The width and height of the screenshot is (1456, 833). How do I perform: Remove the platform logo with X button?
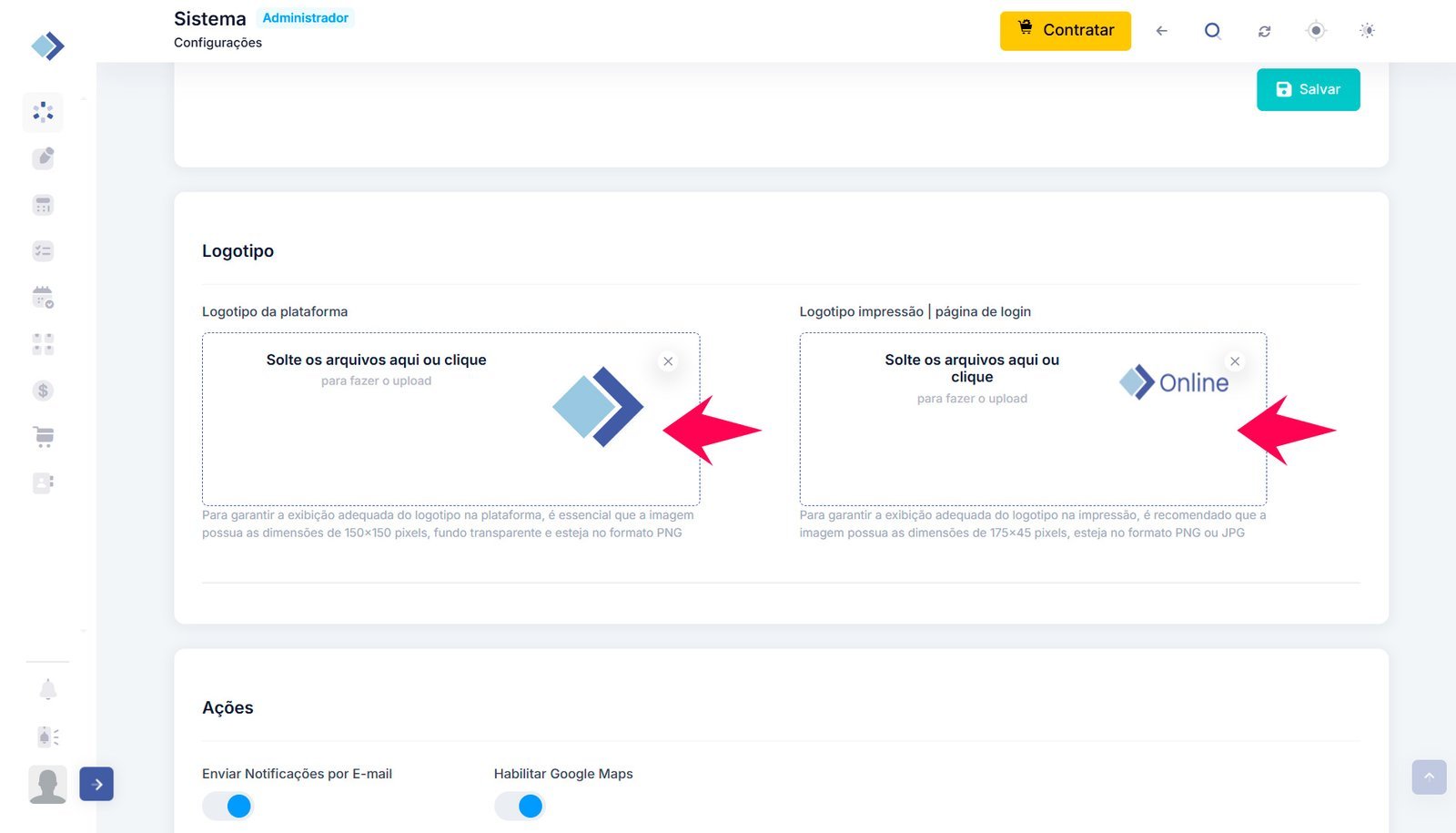(668, 361)
